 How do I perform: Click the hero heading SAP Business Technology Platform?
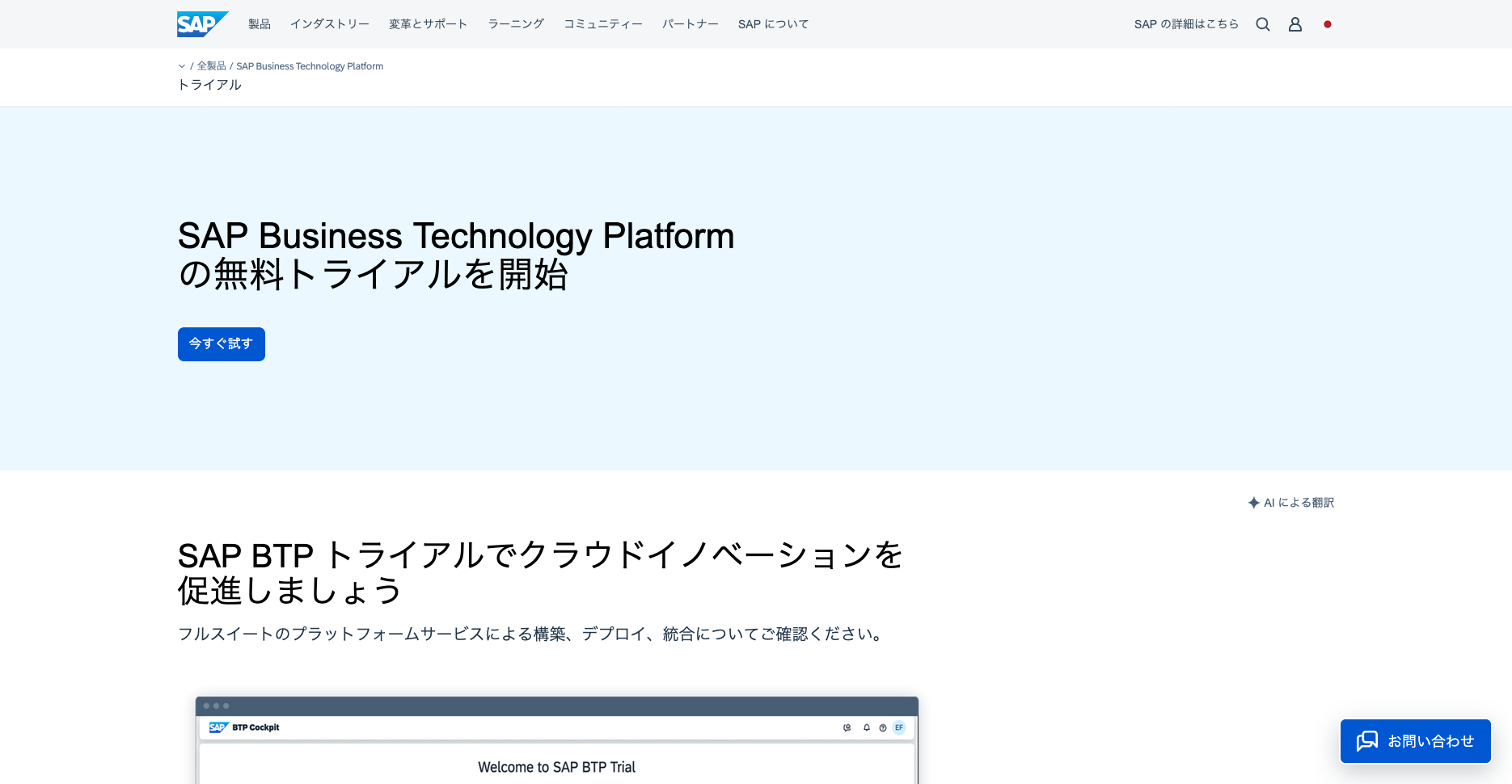point(456,255)
